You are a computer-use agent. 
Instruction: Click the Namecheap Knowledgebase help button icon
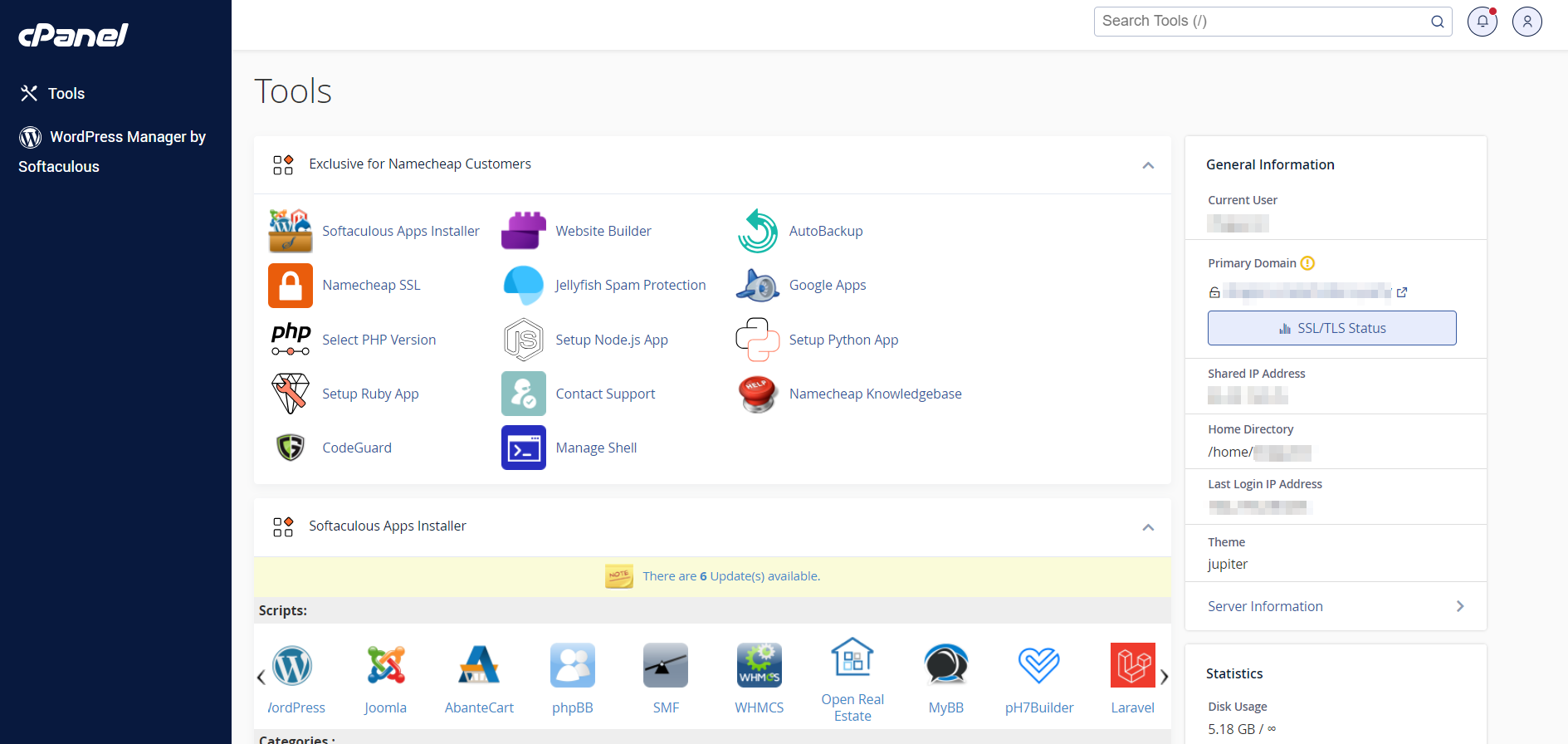757,394
